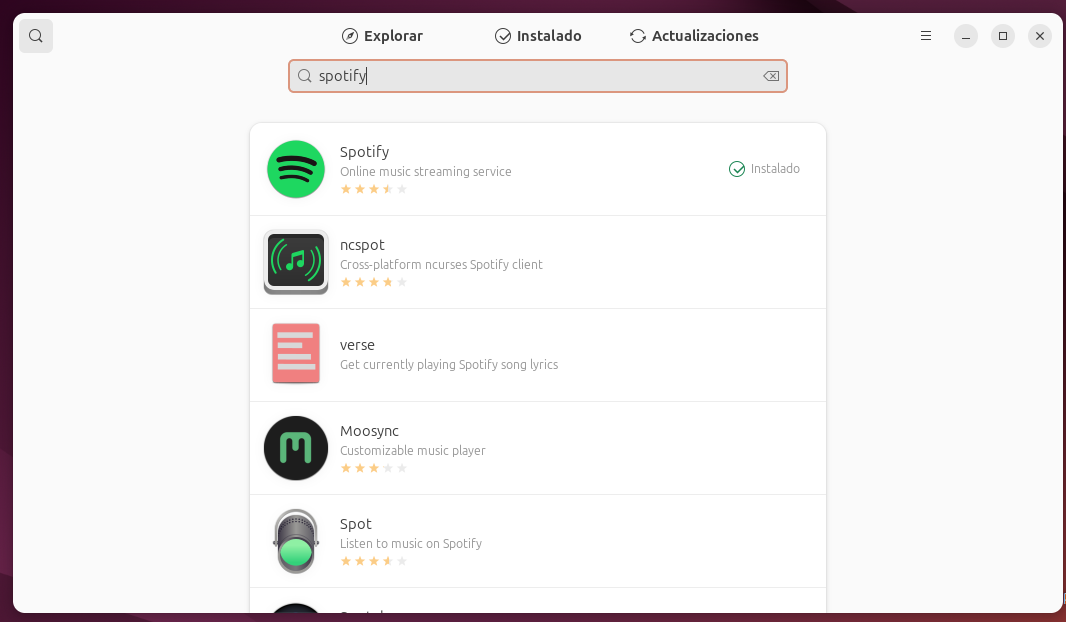Open the ncspot app icon

(x=296, y=262)
